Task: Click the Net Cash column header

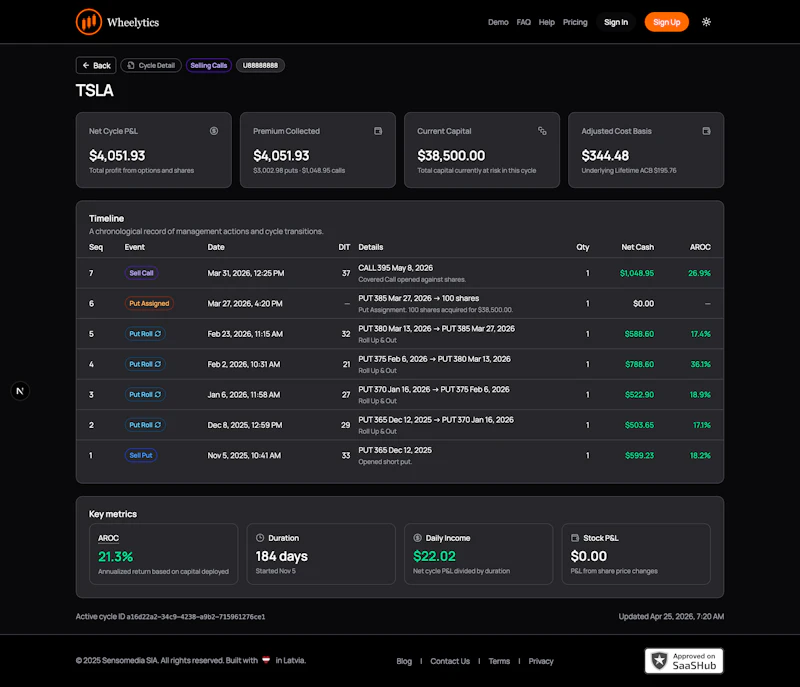Action: tap(637, 247)
